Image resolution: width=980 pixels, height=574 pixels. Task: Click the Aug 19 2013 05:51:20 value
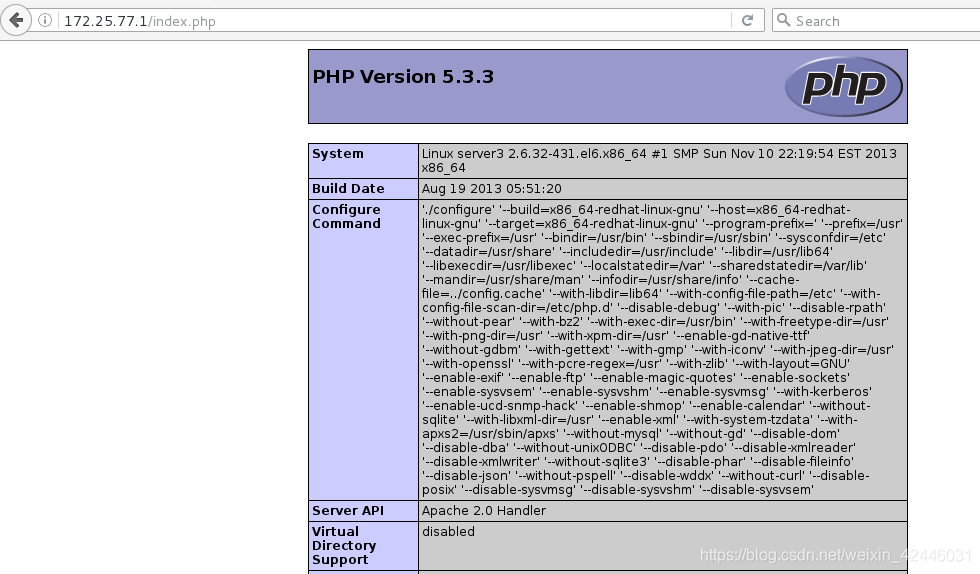coord(491,189)
